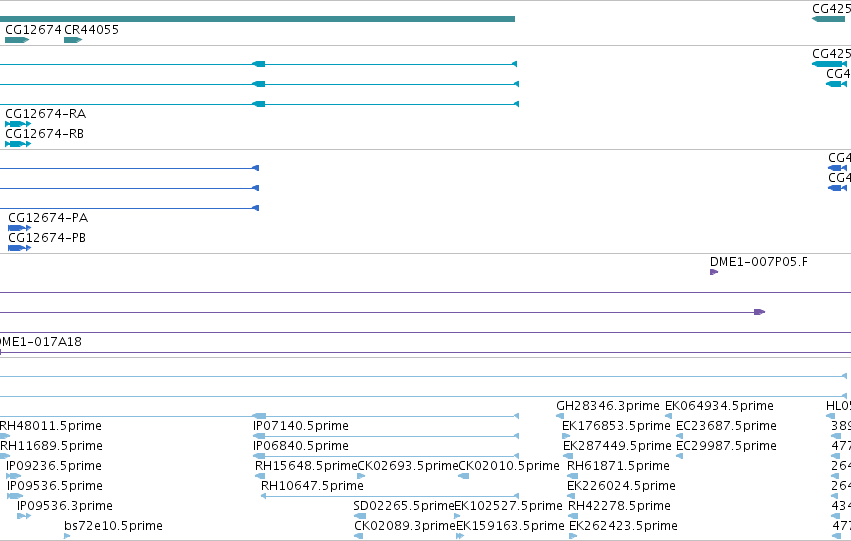Select protein CG12674-PA label
This screenshot has height=541, width=851.
coord(48,218)
